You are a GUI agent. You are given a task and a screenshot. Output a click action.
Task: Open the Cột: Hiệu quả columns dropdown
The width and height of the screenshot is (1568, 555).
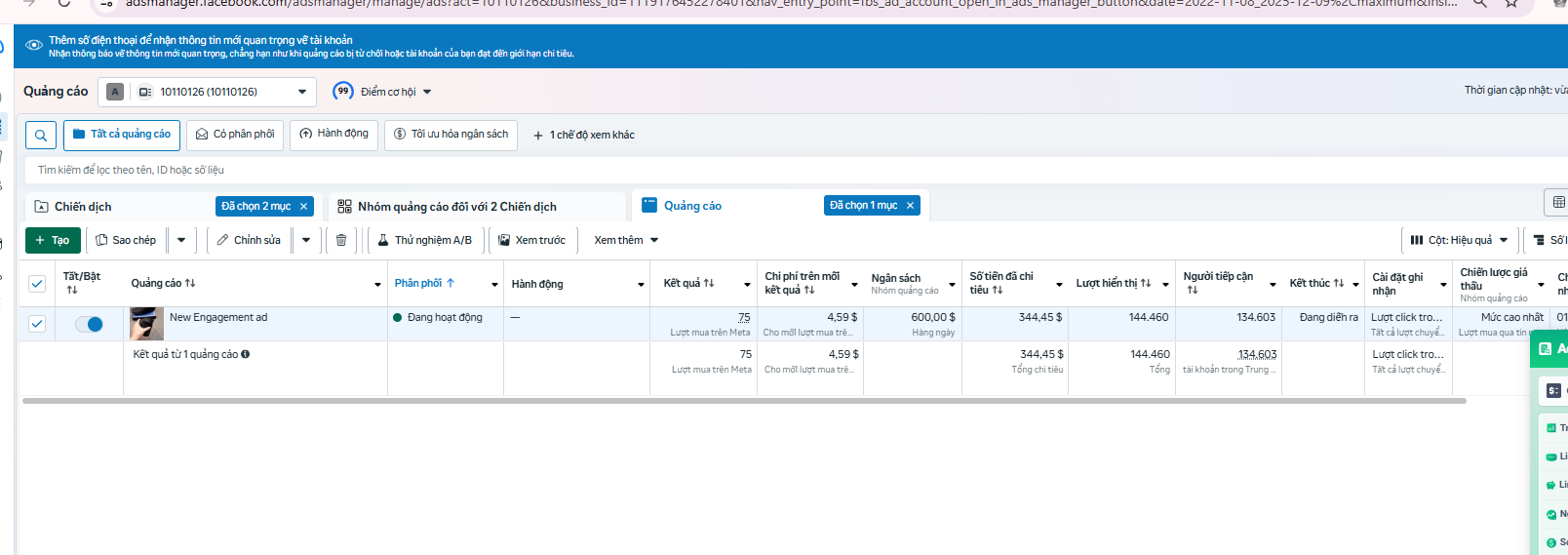1460,240
